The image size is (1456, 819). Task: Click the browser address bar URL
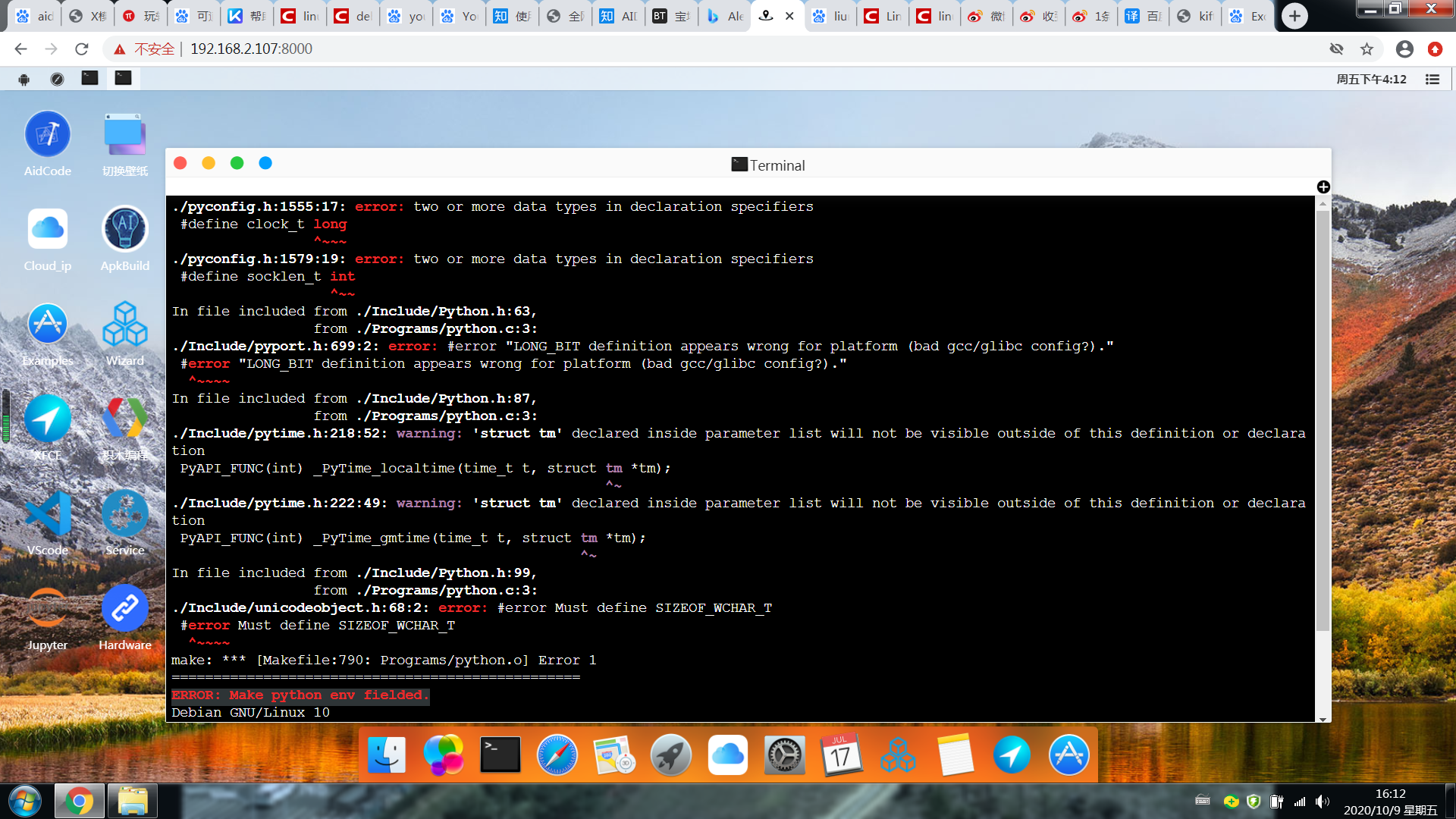251,49
